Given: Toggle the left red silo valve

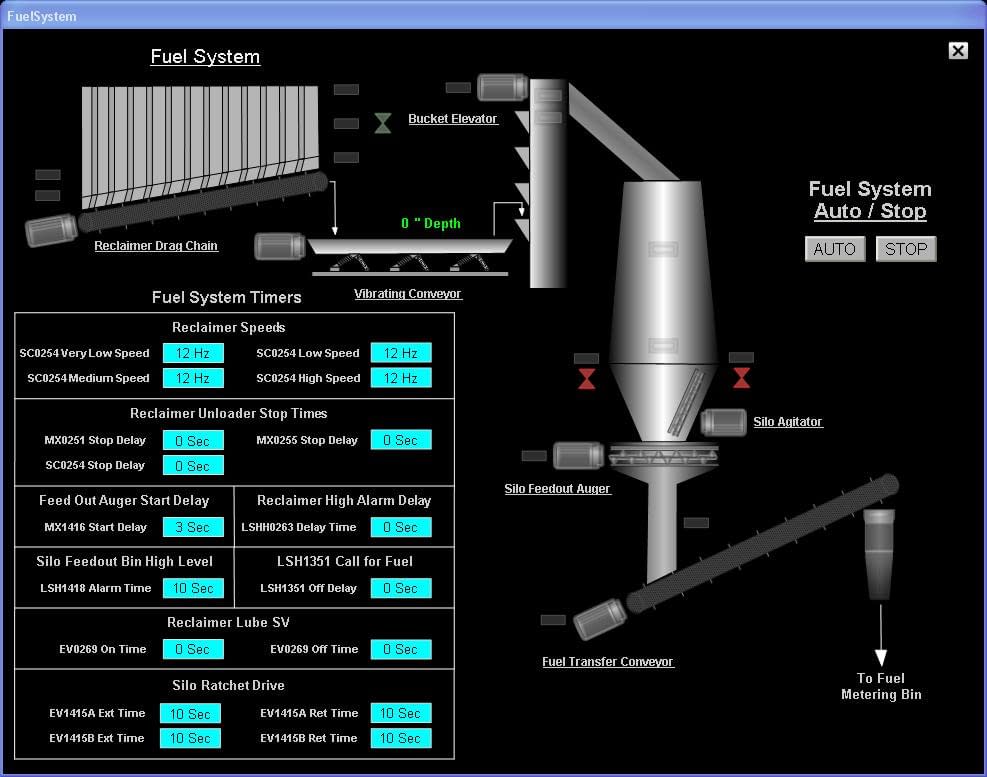Looking at the screenshot, I should (585, 378).
